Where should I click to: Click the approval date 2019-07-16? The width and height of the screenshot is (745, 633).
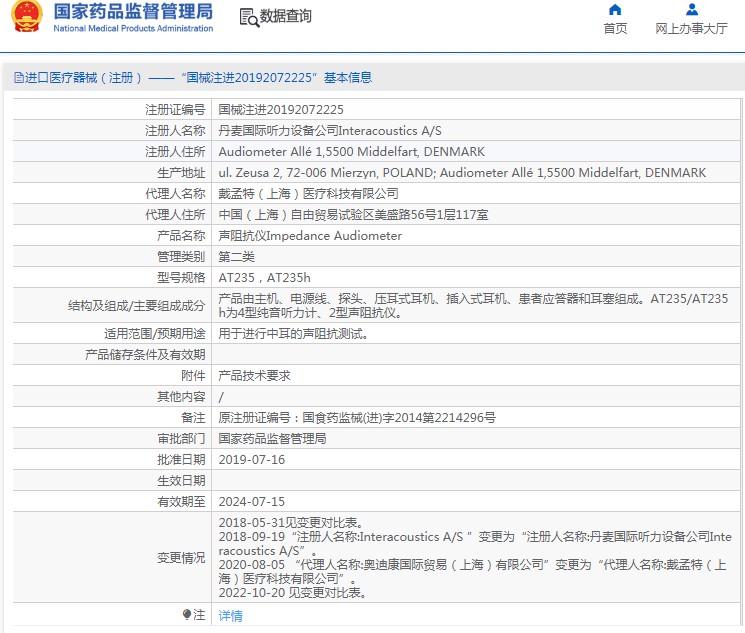point(251,460)
